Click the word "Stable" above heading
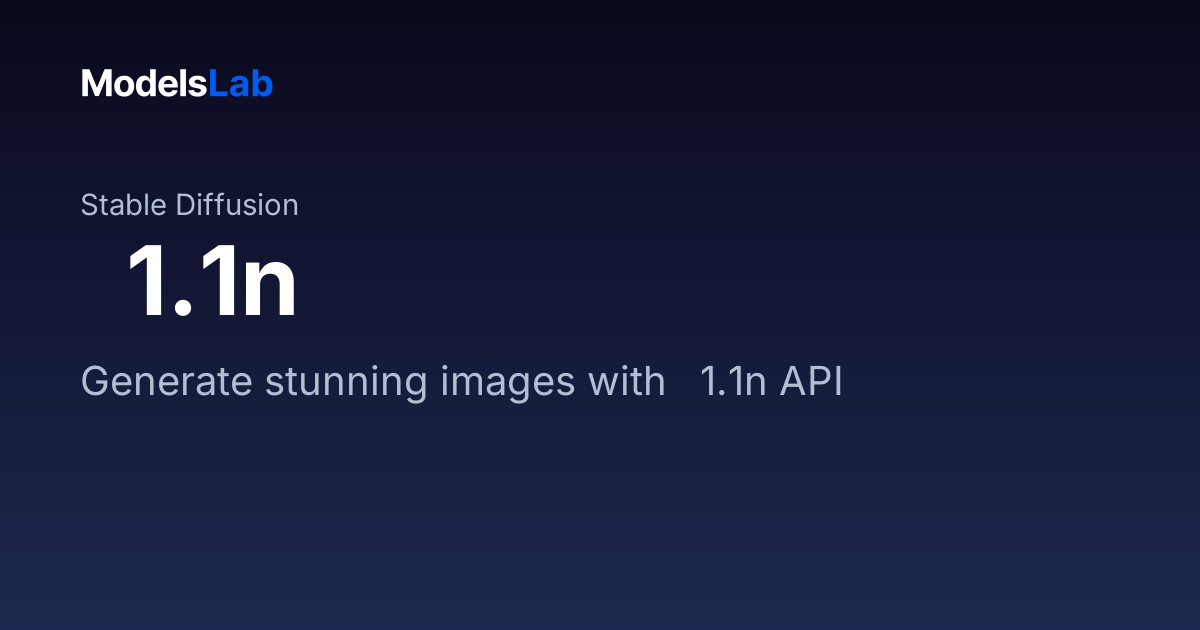The height and width of the screenshot is (630, 1200). pyautogui.click(x=124, y=205)
